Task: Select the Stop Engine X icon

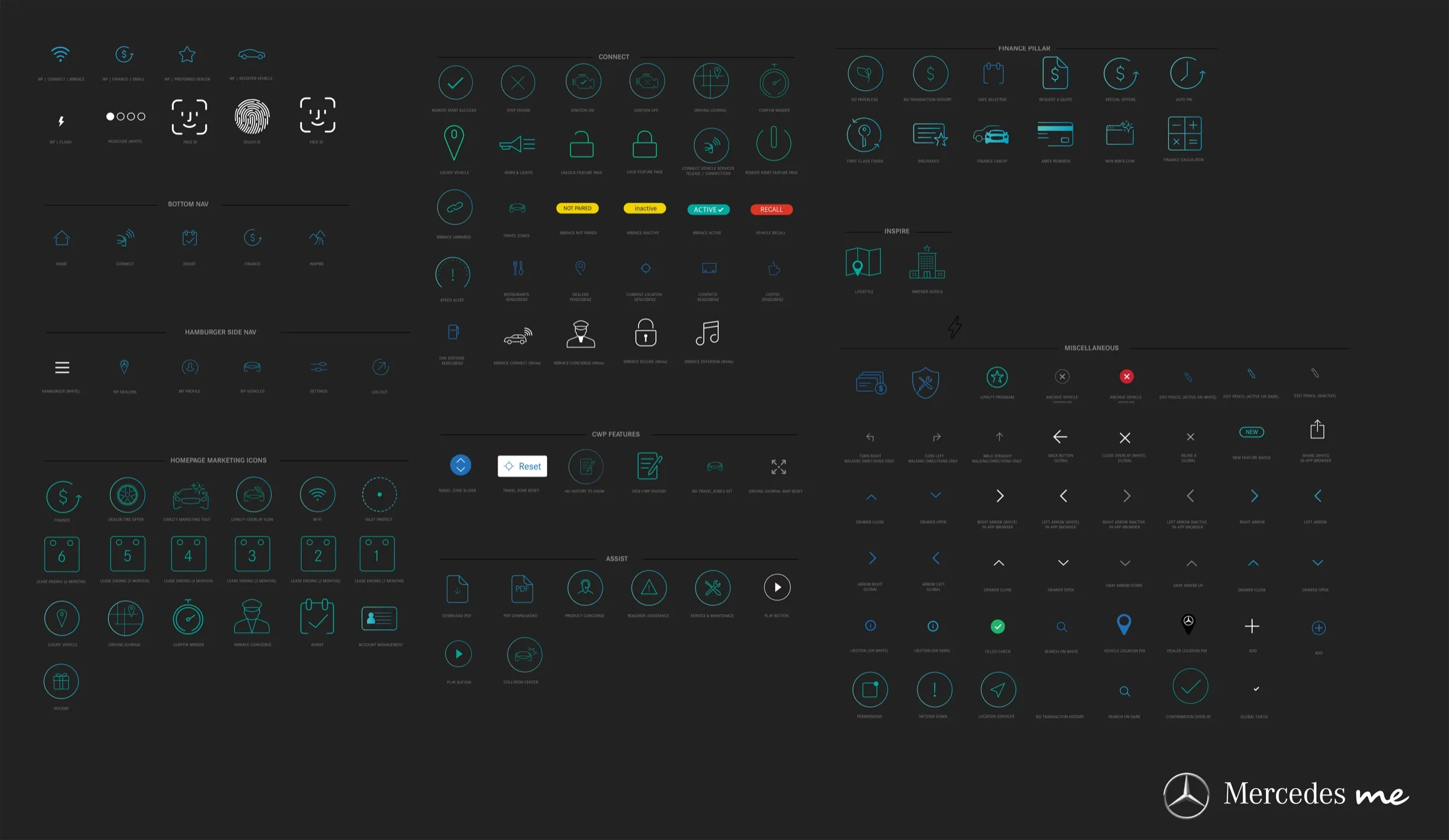Action: 518,83
